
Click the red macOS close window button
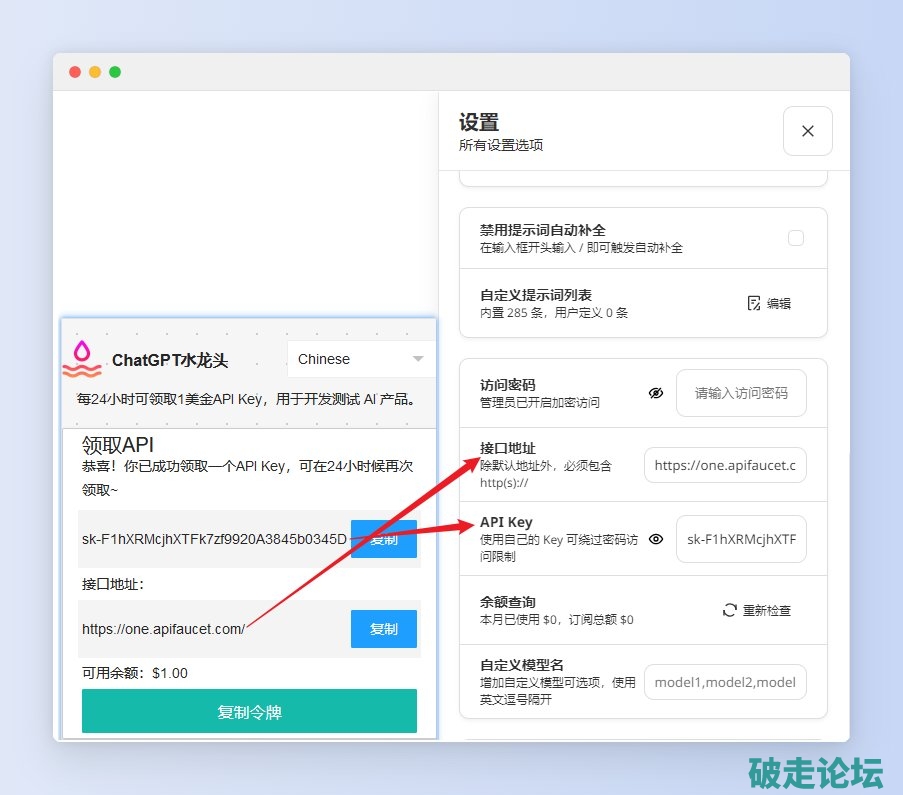(75, 72)
